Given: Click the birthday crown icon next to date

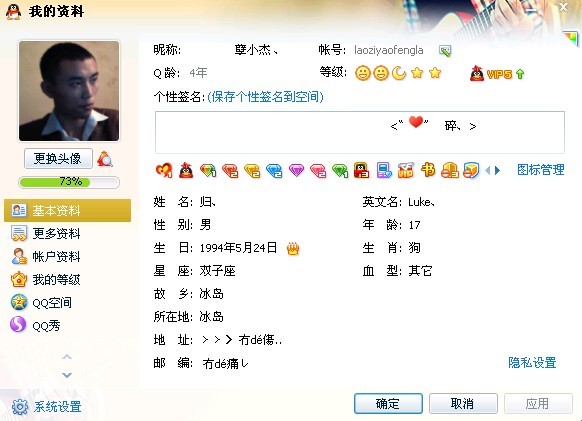Looking at the screenshot, I should pos(293,248).
